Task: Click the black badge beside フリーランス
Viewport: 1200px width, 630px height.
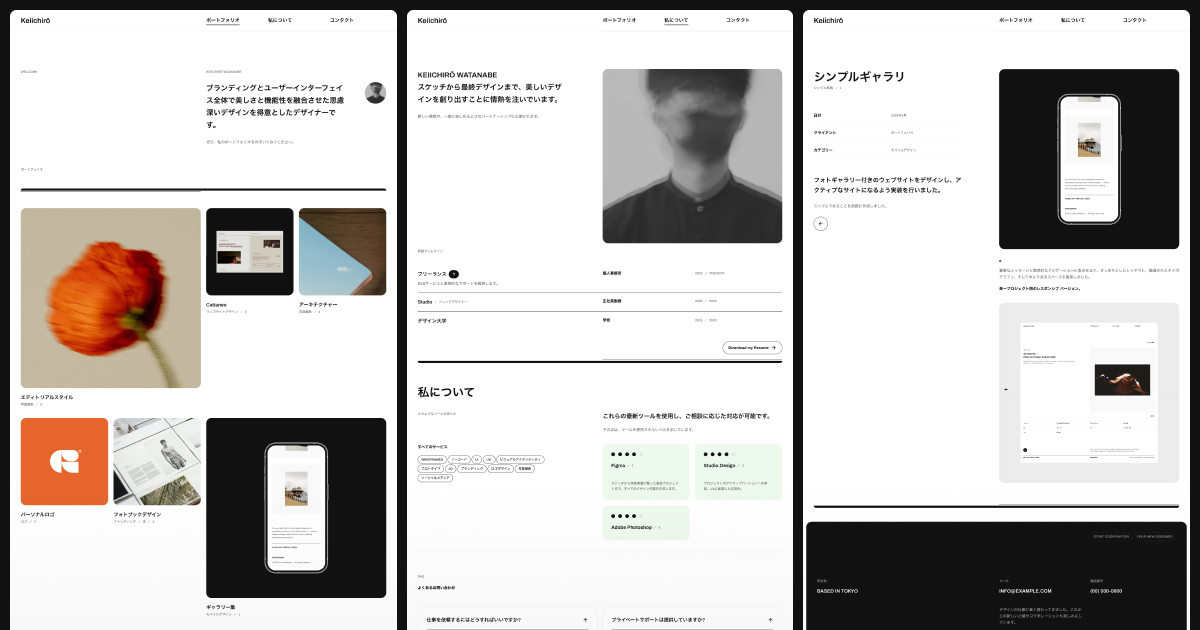Action: point(454,274)
